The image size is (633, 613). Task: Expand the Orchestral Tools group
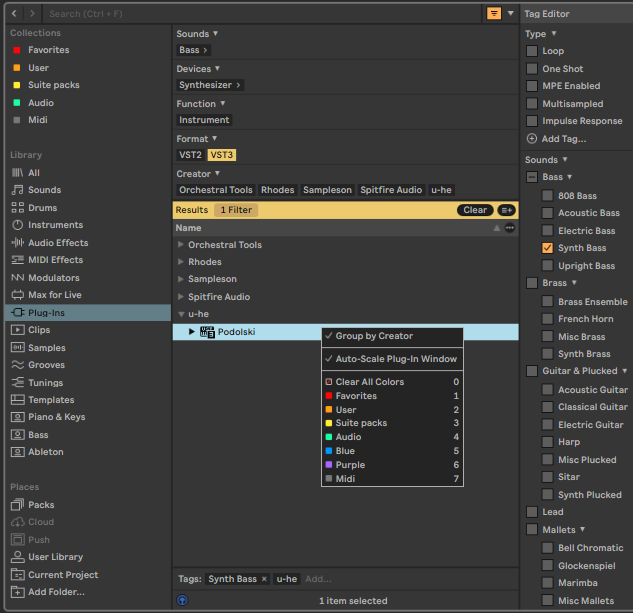point(180,245)
